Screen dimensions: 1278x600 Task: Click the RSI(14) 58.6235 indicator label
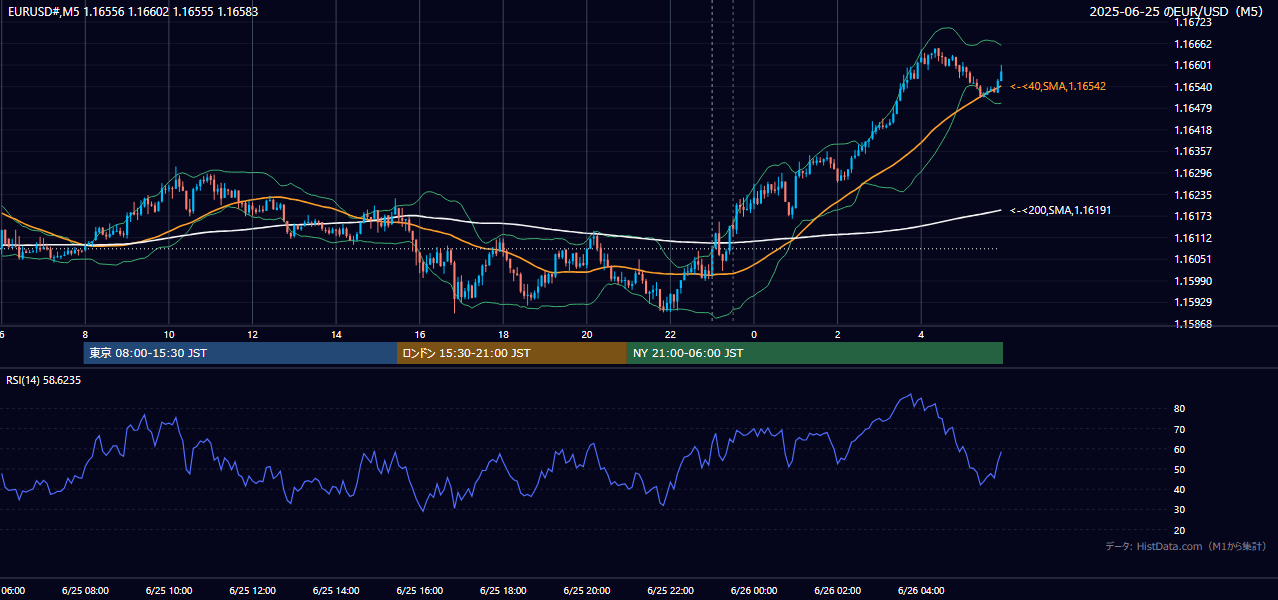(43, 381)
